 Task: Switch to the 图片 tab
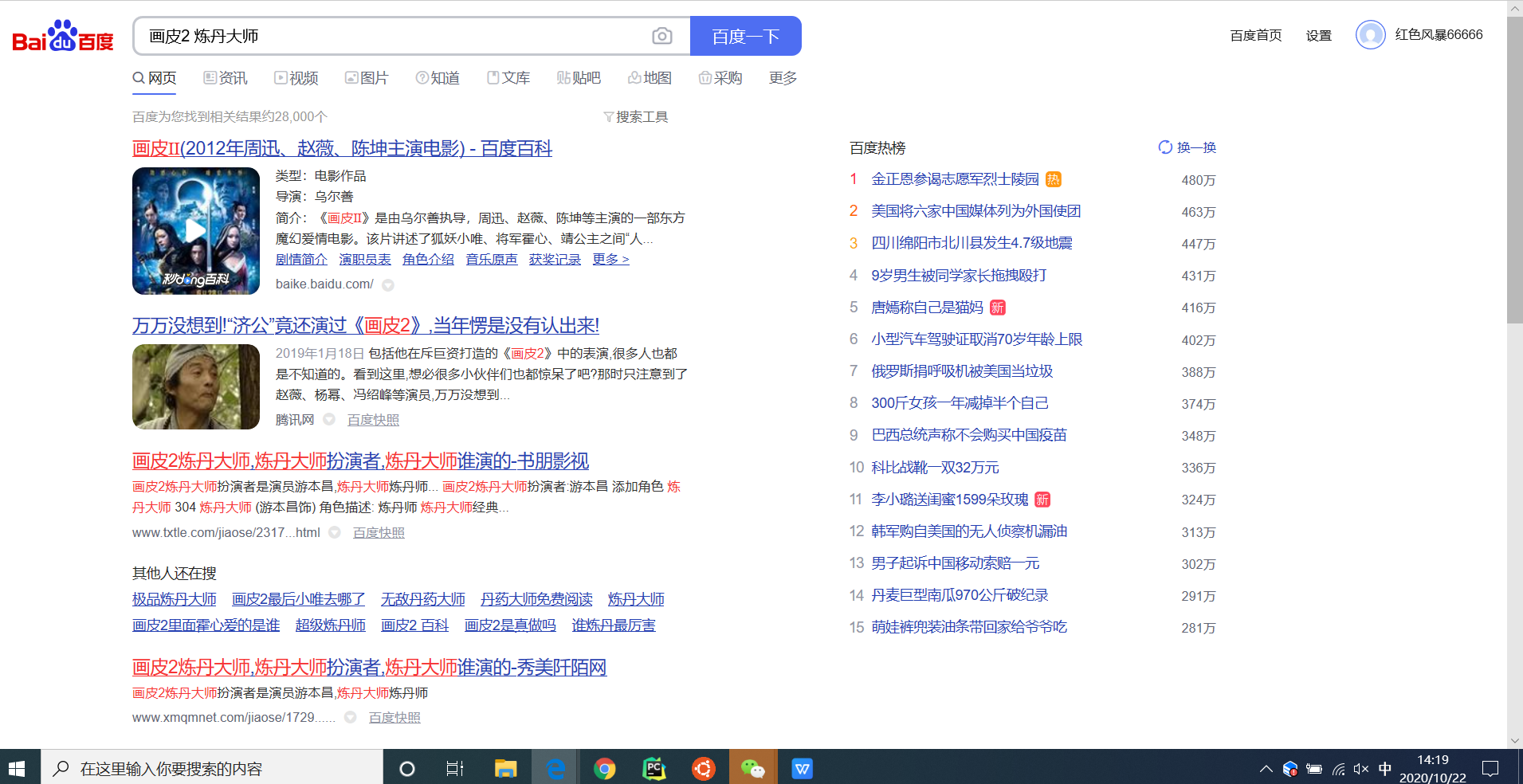[367, 78]
